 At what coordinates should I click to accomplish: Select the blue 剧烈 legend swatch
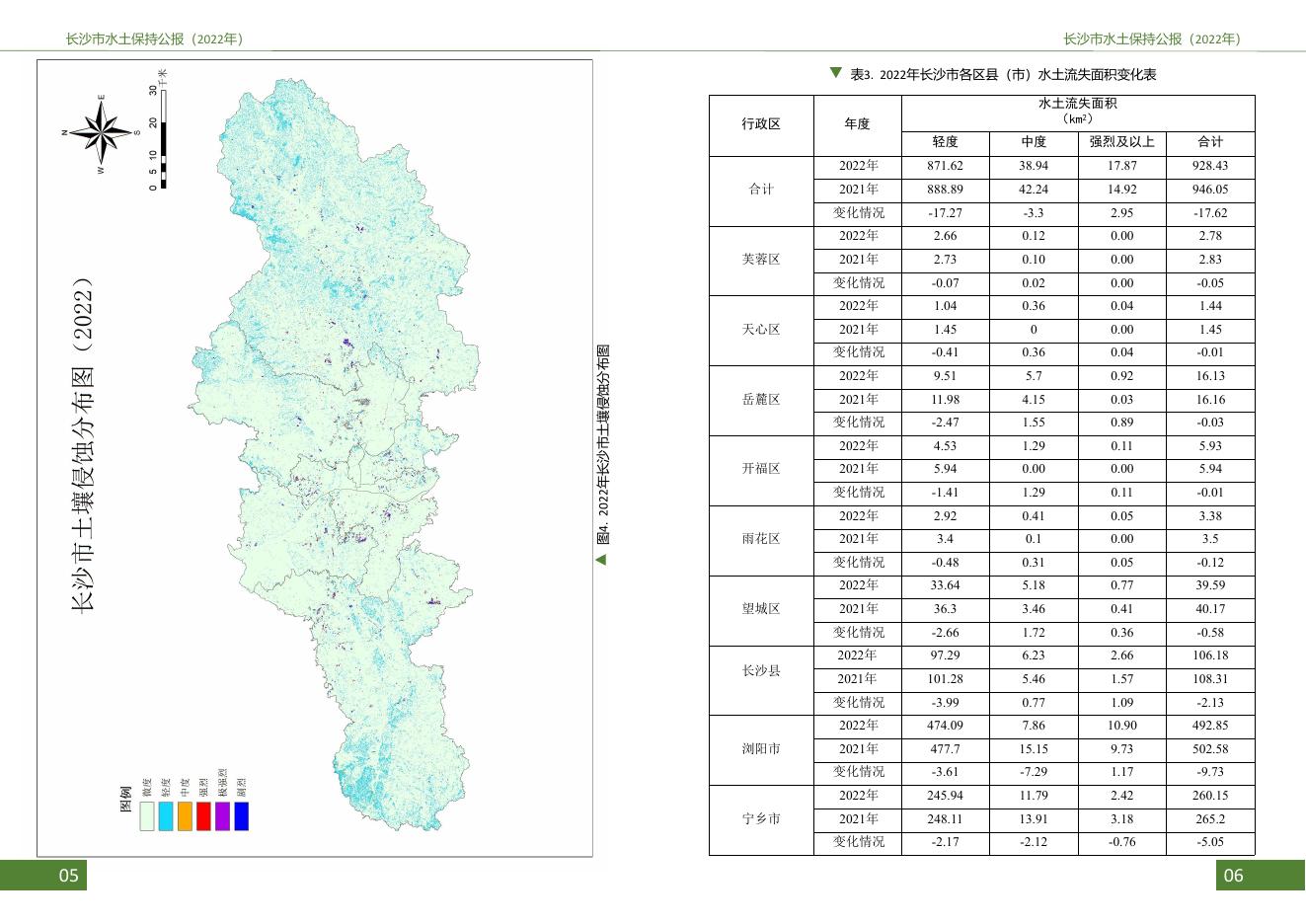242,816
